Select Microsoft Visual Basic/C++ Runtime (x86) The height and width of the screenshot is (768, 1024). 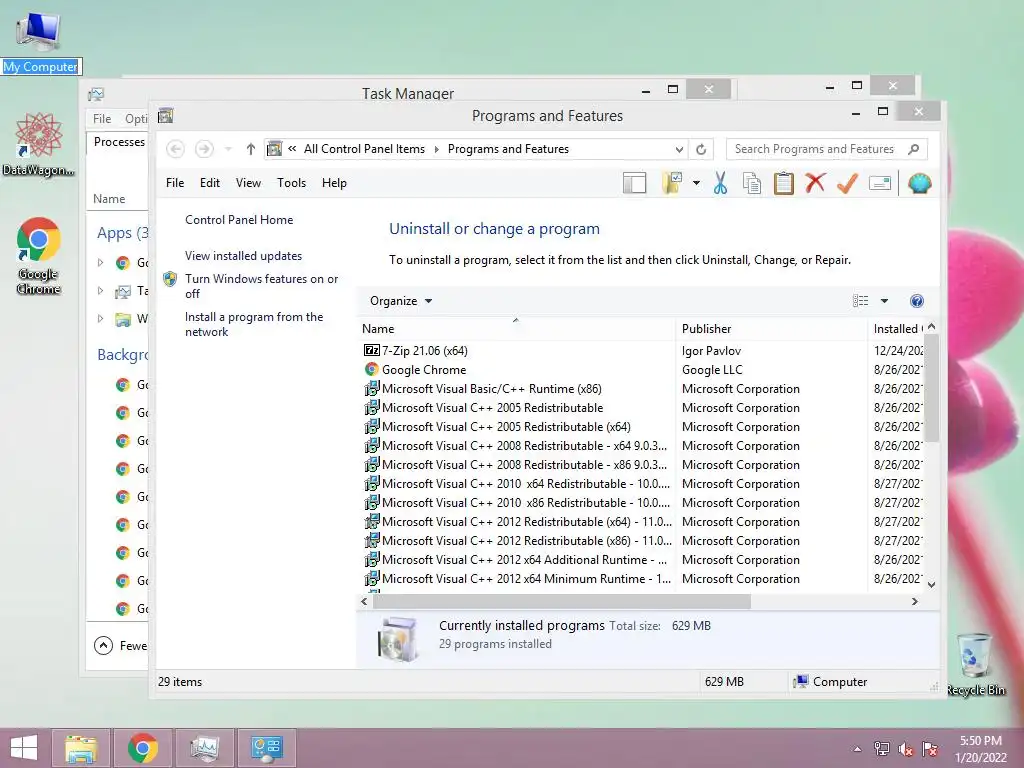click(x=491, y=389)
